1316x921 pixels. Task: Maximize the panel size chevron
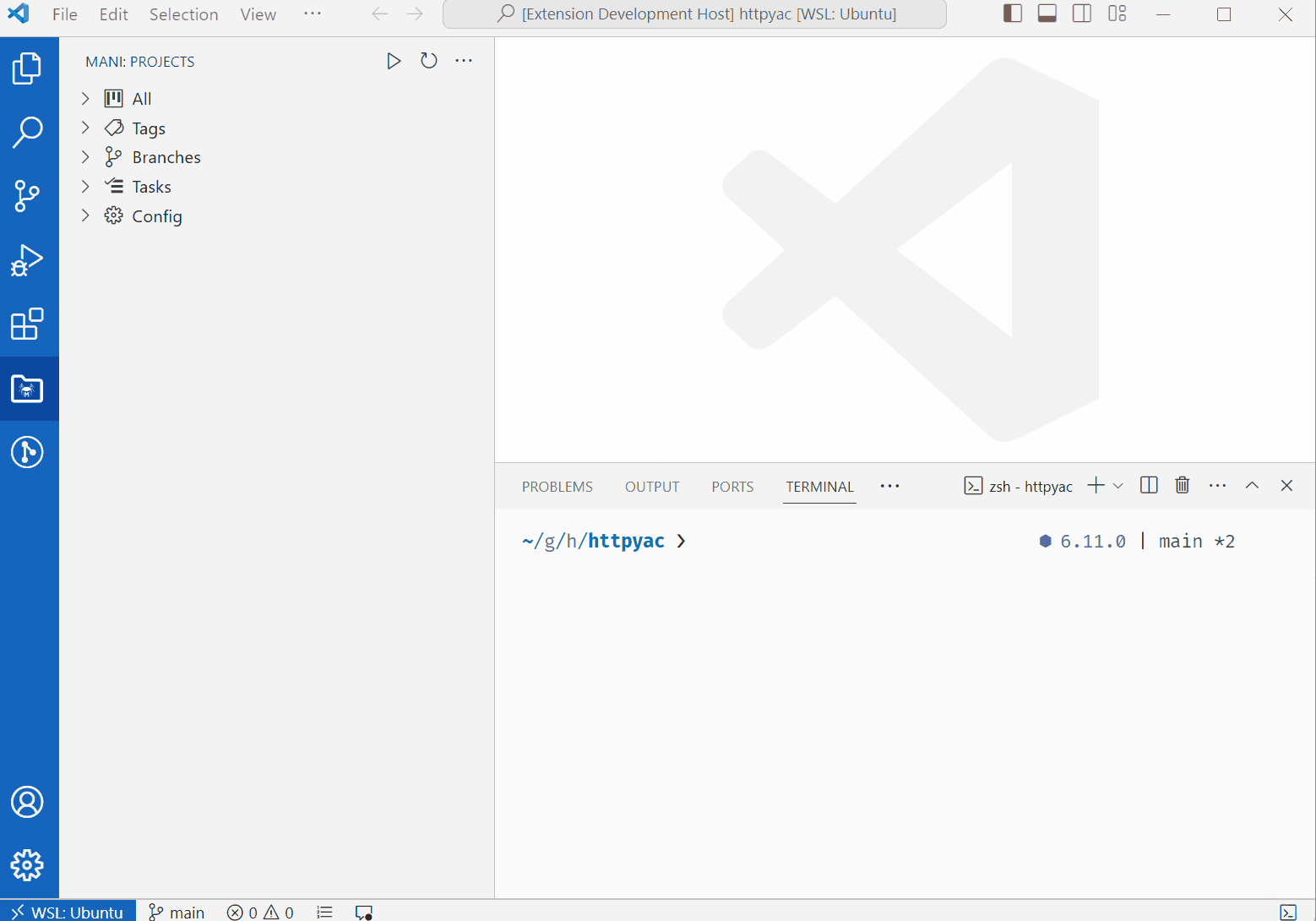point(1252,485)
